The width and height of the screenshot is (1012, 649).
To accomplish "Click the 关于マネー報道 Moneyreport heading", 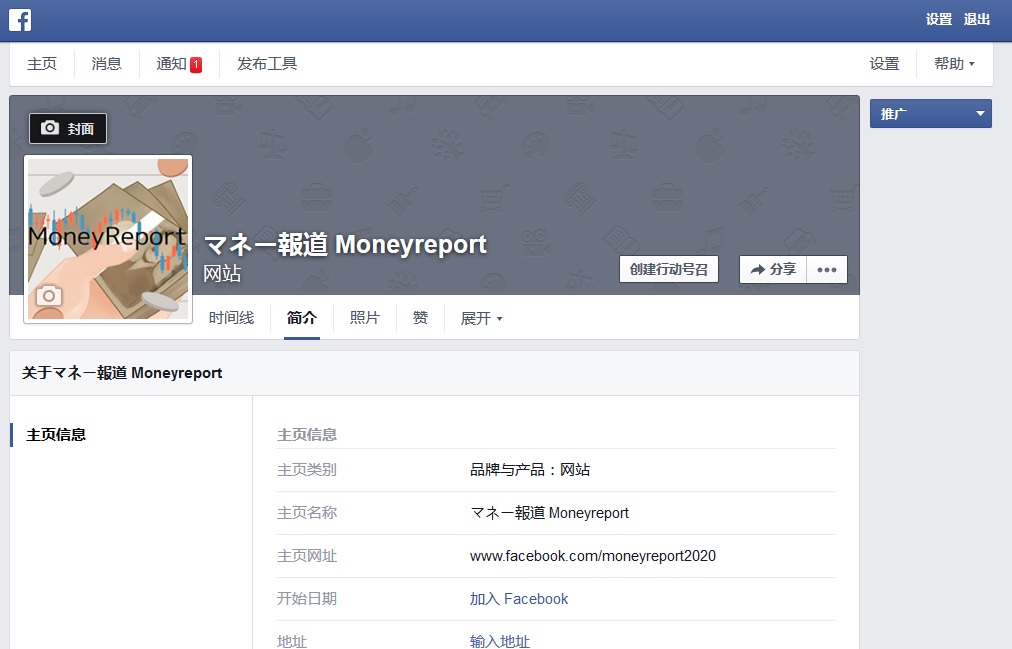I will tap(122, 373).
